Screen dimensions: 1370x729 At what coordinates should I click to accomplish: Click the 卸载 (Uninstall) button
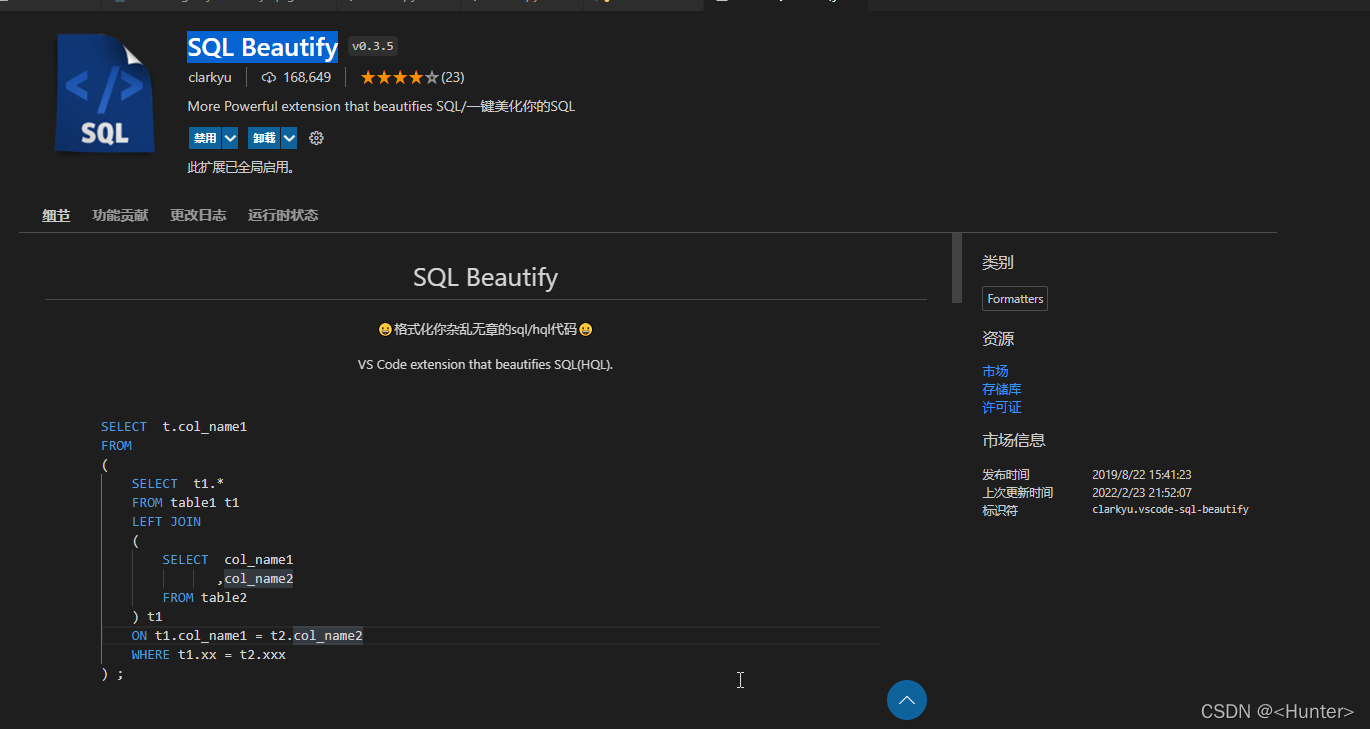click(264, 138)
